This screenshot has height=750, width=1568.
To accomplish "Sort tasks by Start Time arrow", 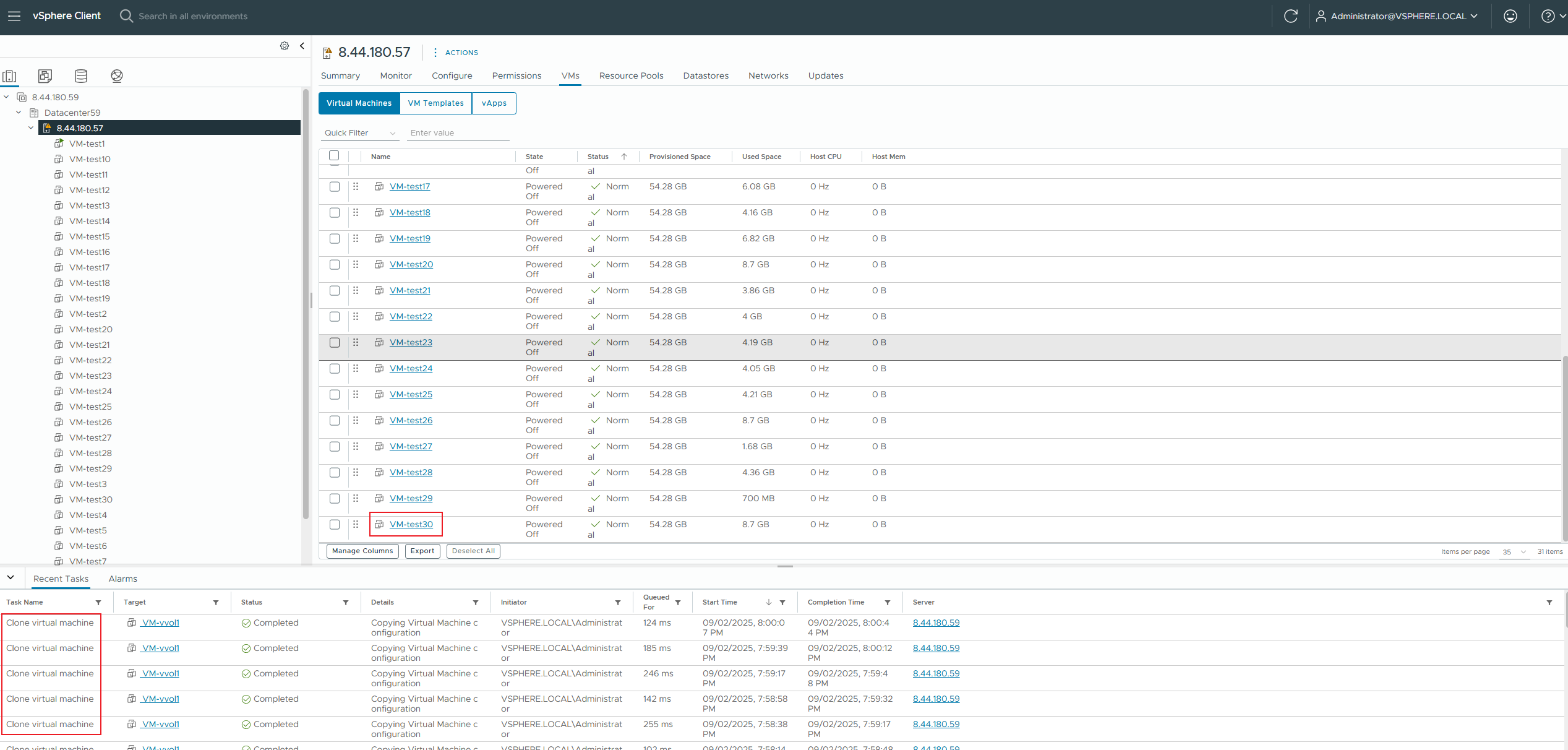I will 769,603.
